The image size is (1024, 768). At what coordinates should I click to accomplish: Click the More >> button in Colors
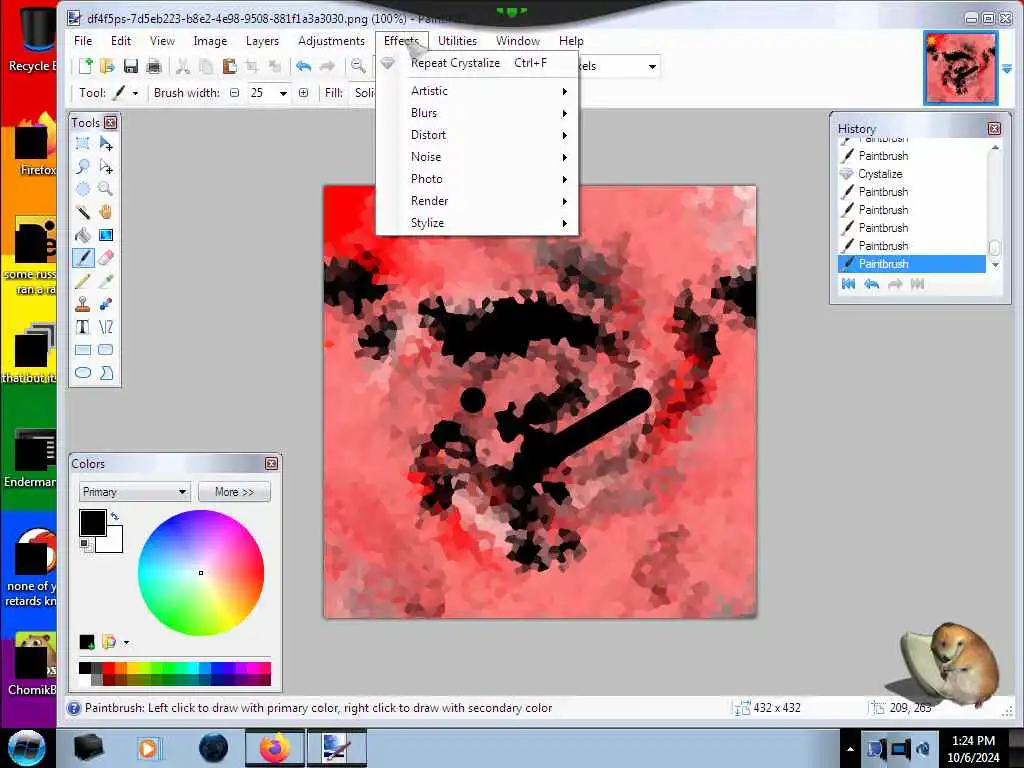pyautogui.click(x=234, y=492)
